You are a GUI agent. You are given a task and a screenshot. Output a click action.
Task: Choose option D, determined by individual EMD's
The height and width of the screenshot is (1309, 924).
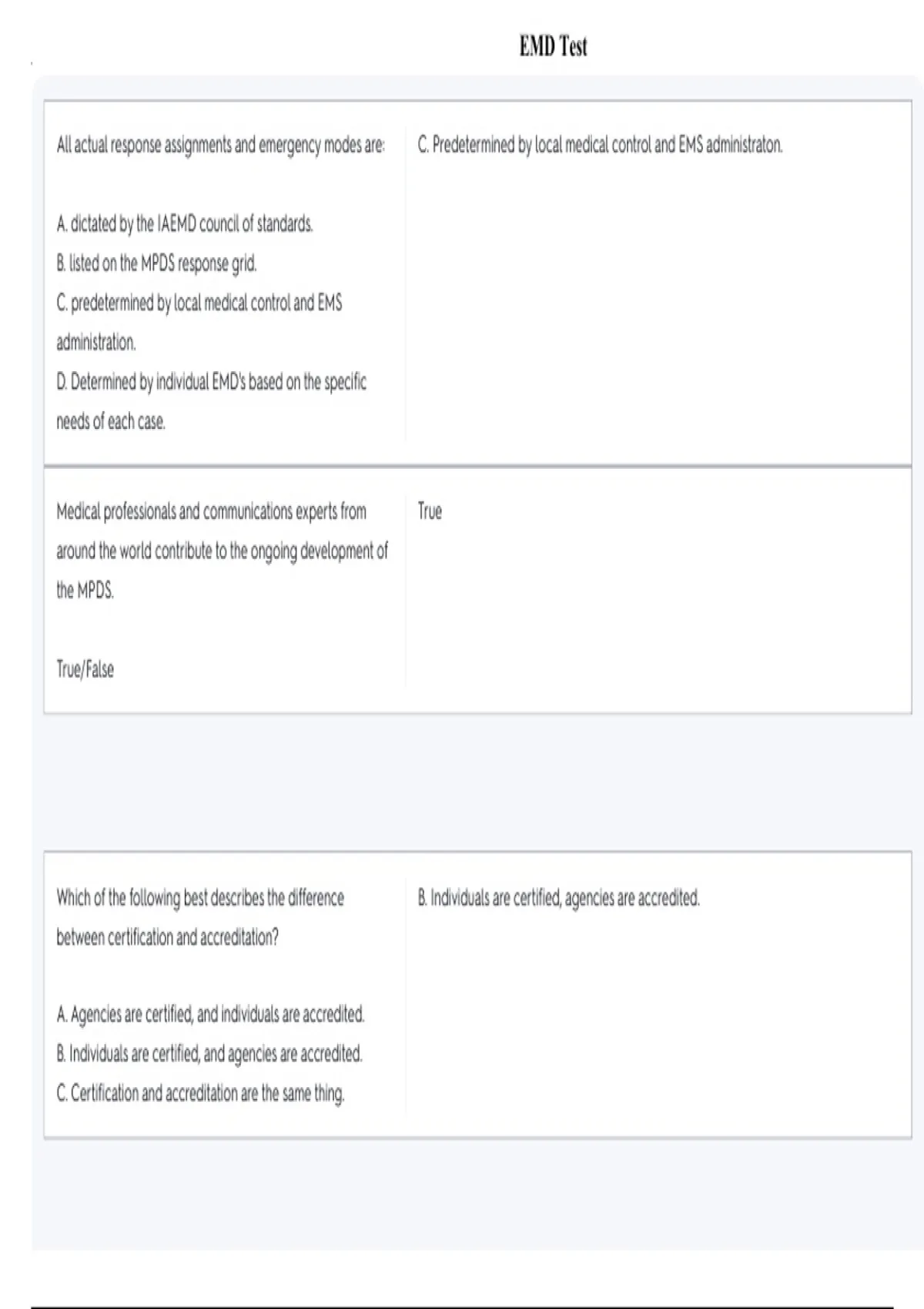click(211, 382)
